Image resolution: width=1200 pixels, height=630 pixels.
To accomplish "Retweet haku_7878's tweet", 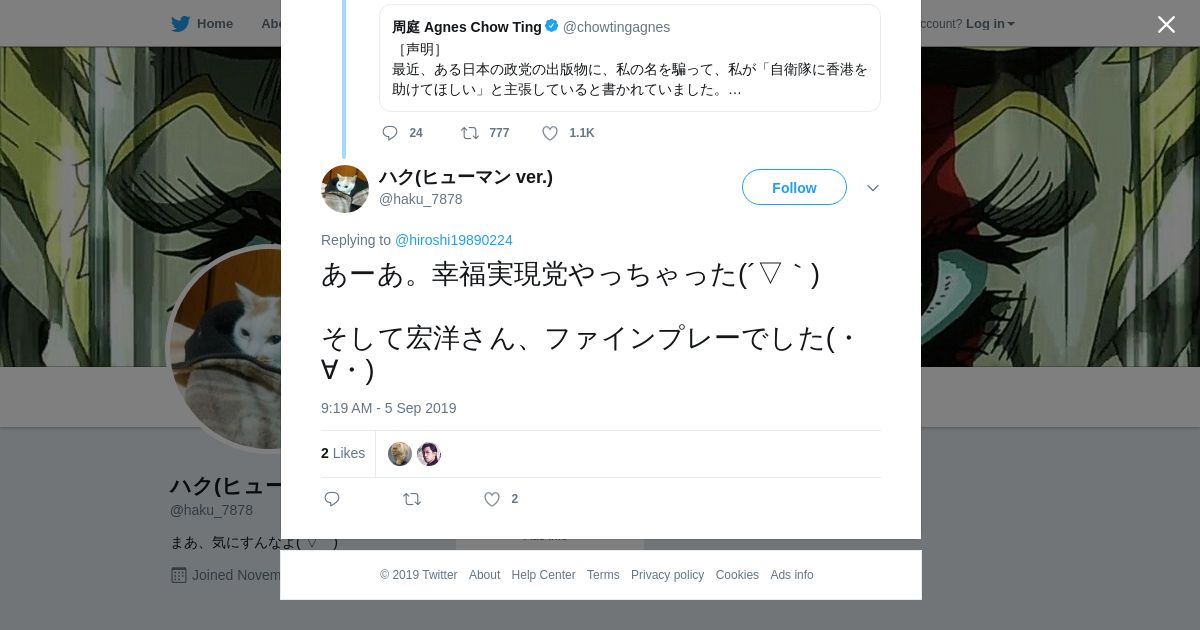I will (411, 499).
